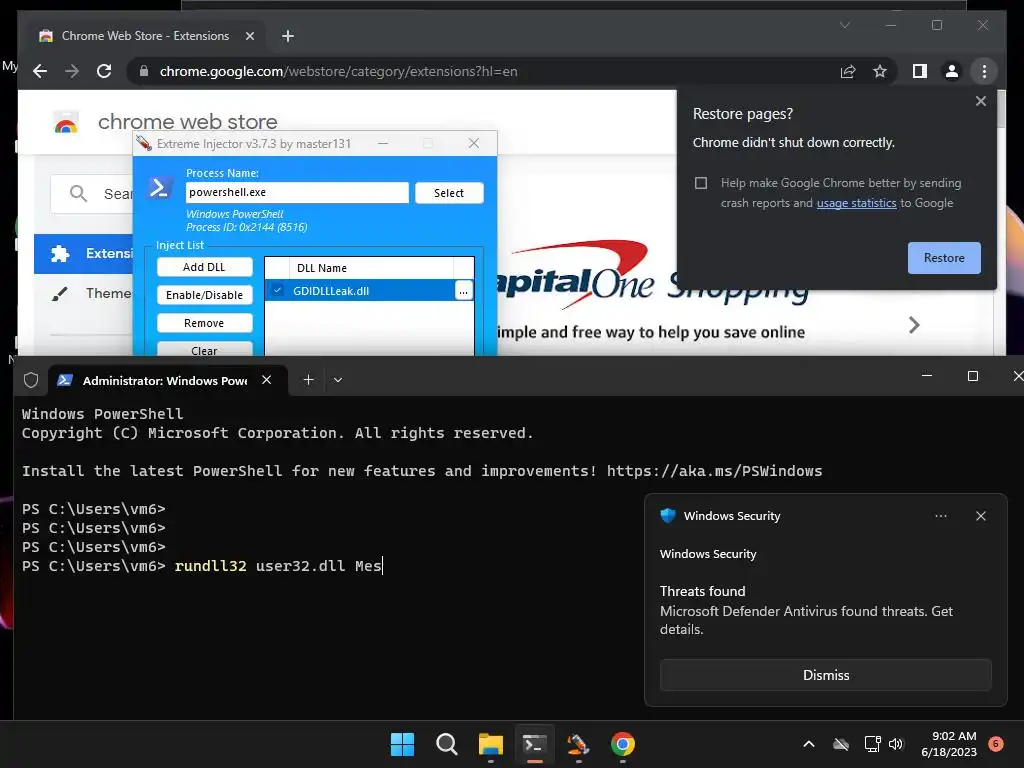This screenshot has height=768, width=1024.
Task: Select the GDIDLLLeak.dll row text
Action: [x=331, y=291]
